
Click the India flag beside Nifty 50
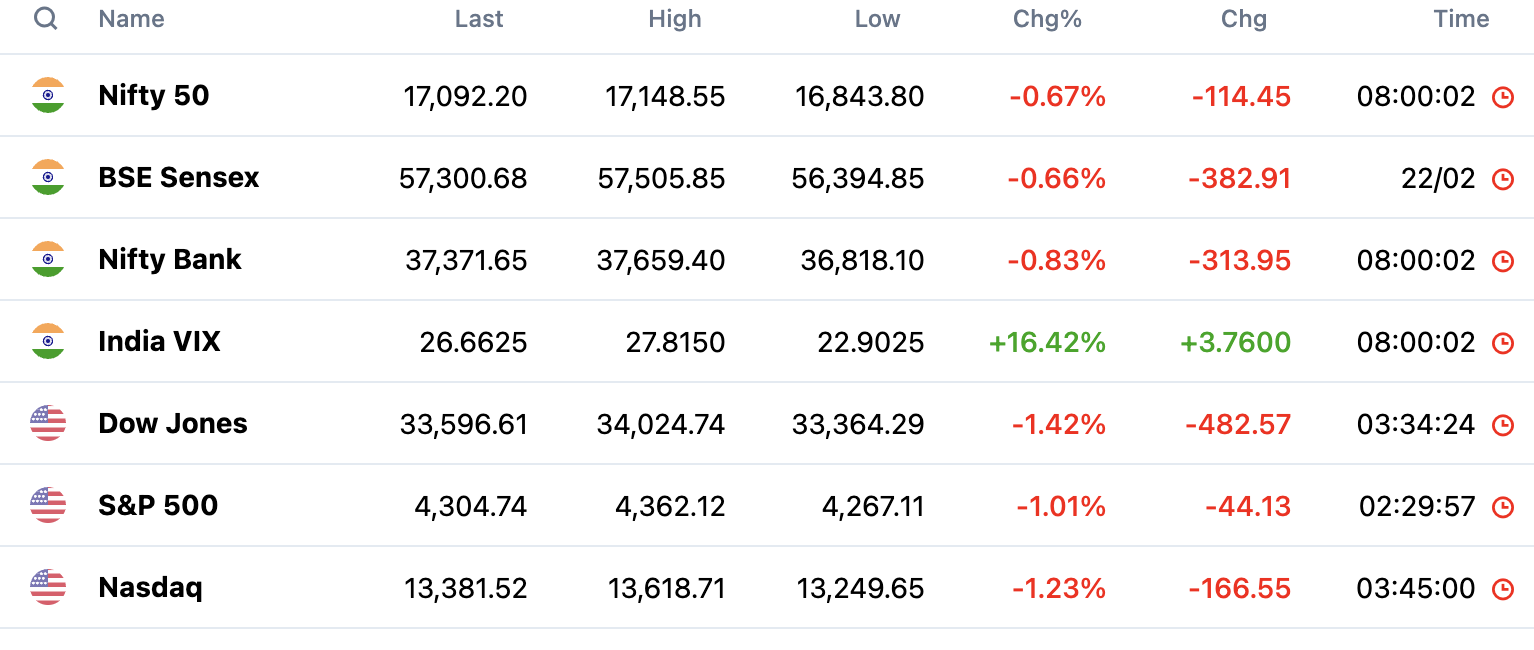tap(48, 96)
